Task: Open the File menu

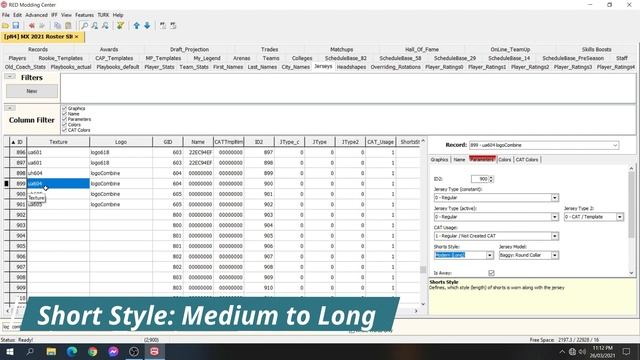Action: point(6,15)
